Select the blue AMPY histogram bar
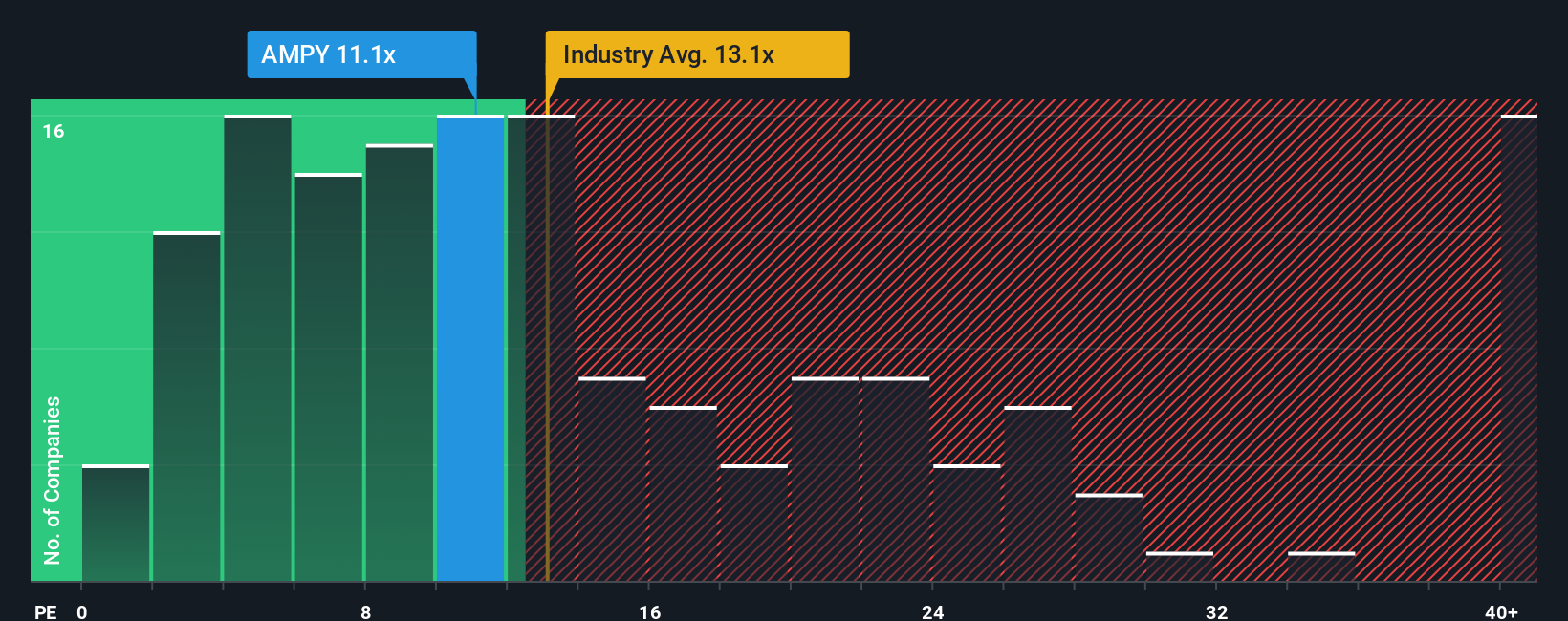 [x=470, y=348]
